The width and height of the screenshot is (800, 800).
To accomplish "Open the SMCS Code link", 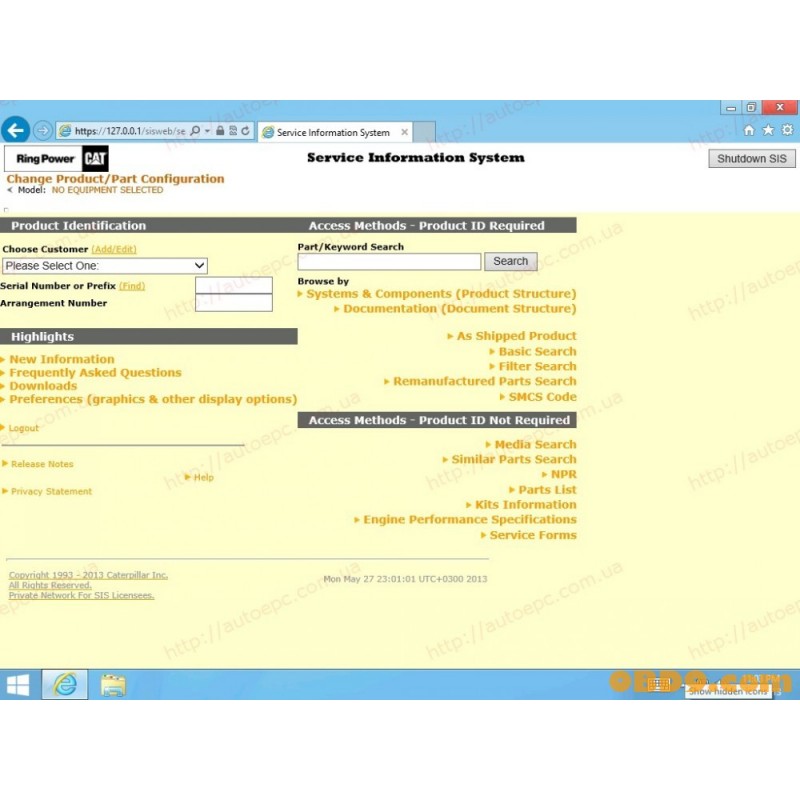I will point(542,396).
